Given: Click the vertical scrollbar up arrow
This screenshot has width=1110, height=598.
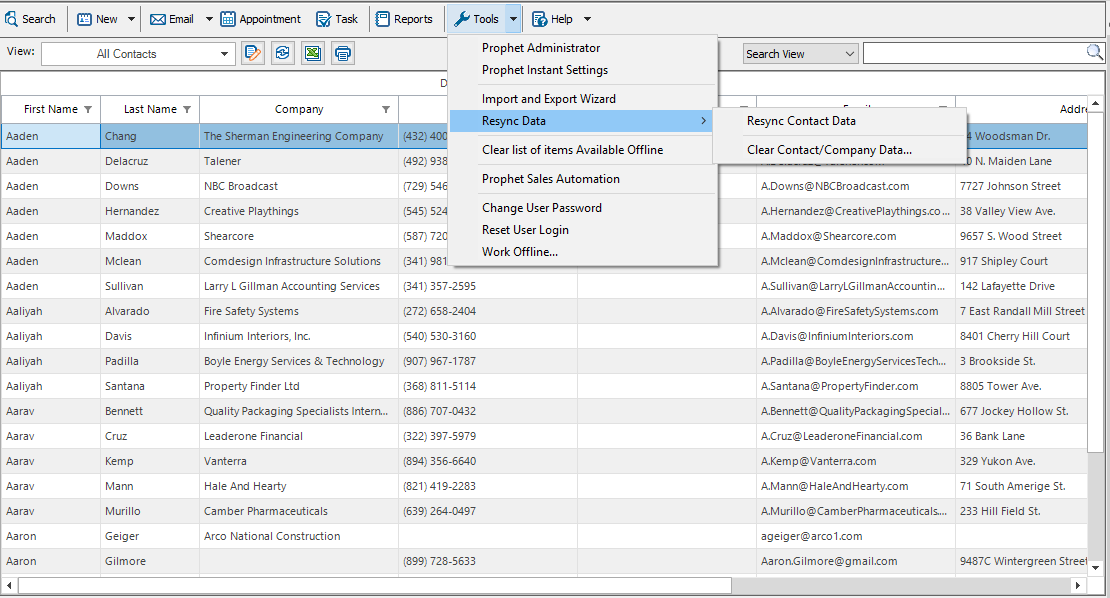Looking at the screenshot, I should tap(1095, 104).
